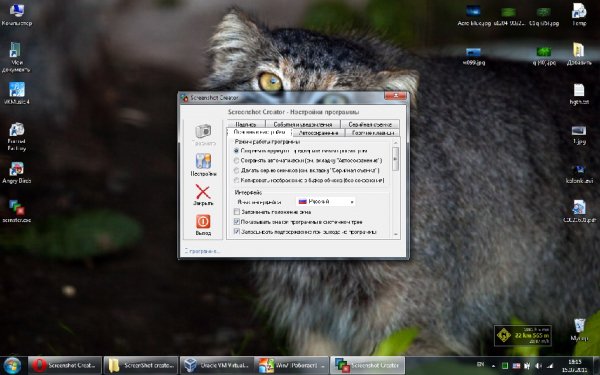This screenshot has height=375, width=600.
Task: Click the settings scrollbar up arrow
Action: coord(395,143)
